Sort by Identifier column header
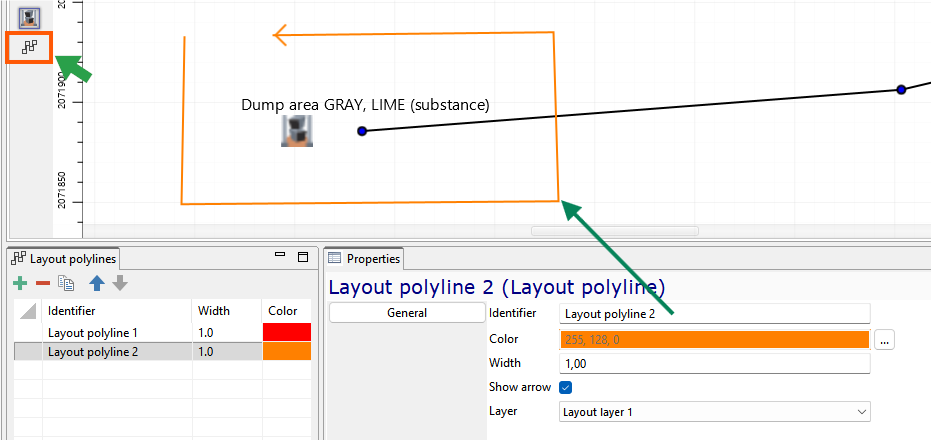 tap(117, 311)
